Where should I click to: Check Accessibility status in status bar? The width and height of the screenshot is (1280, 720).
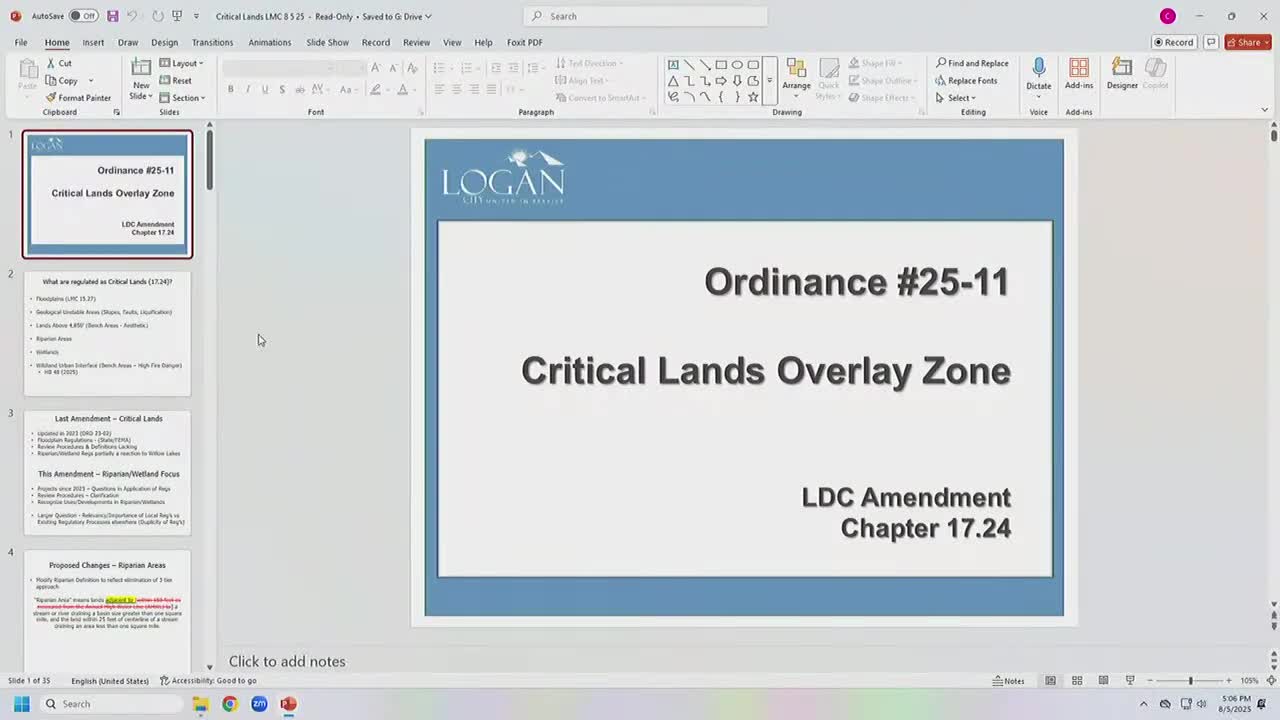[208, 681]
